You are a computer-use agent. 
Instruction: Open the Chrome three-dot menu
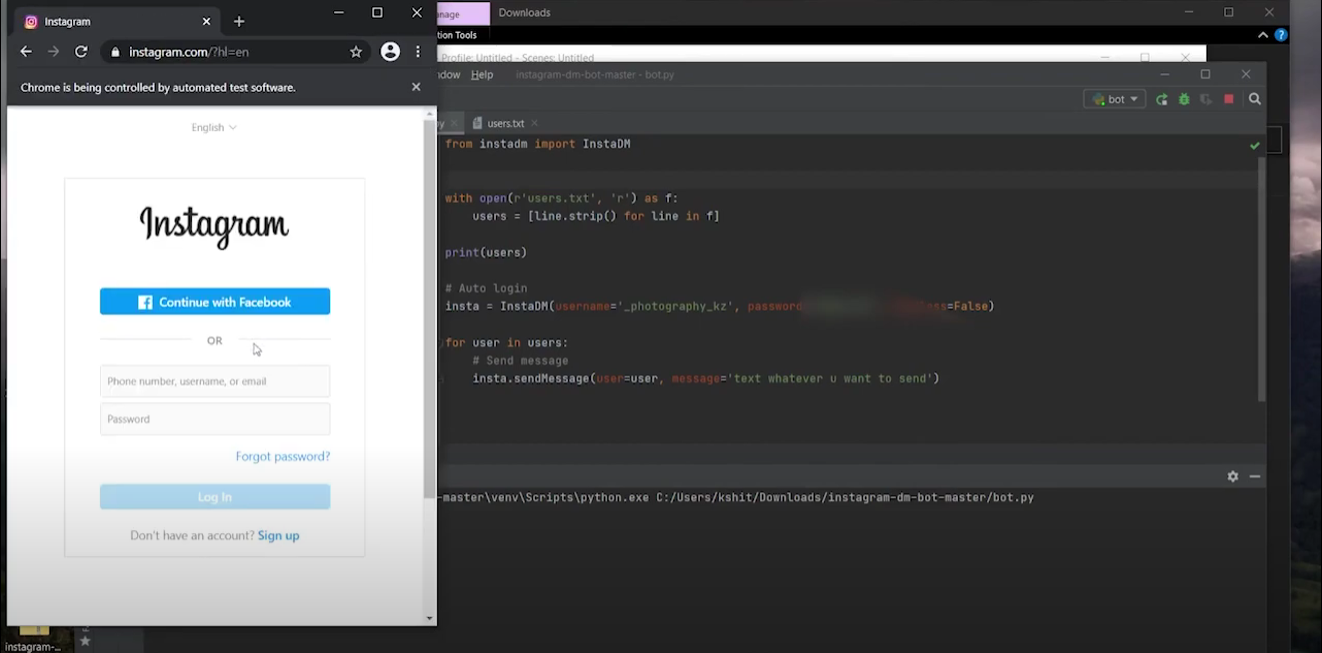[x=418, y=52]
